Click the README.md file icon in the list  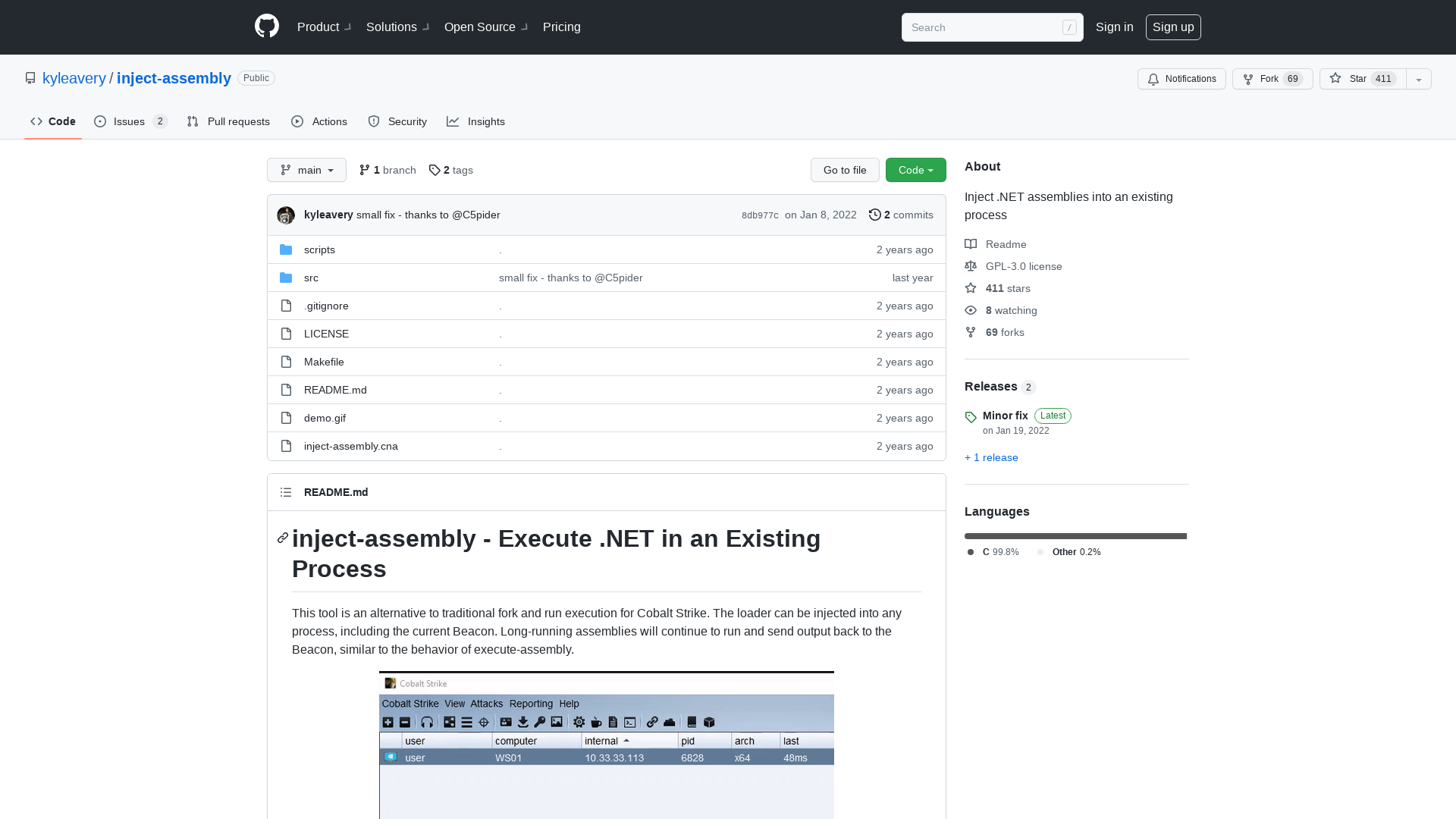pyautogui.click(x=286, y=390)
